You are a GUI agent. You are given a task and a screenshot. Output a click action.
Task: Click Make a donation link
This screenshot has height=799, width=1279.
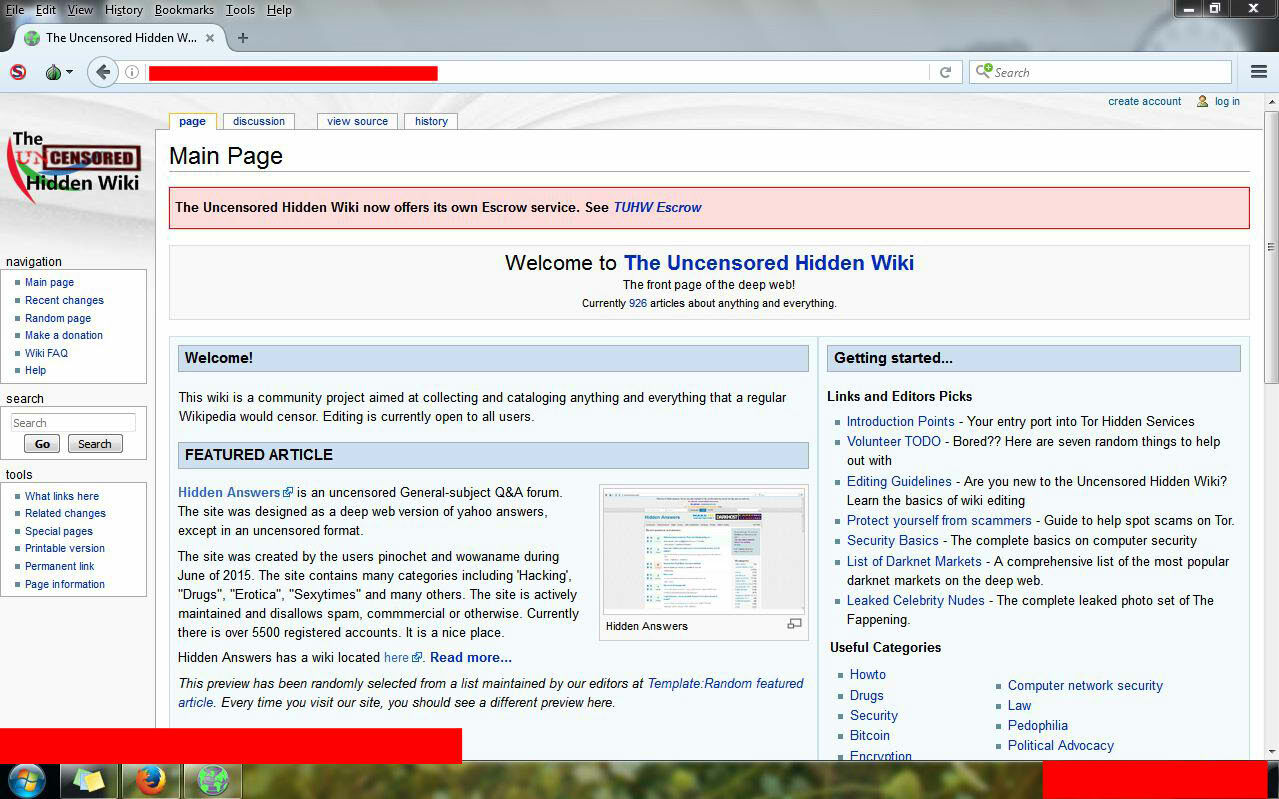pos(64,335)
